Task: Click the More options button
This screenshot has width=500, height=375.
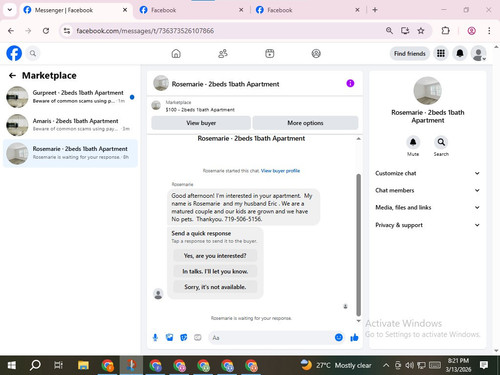Action: pos(305,123)
